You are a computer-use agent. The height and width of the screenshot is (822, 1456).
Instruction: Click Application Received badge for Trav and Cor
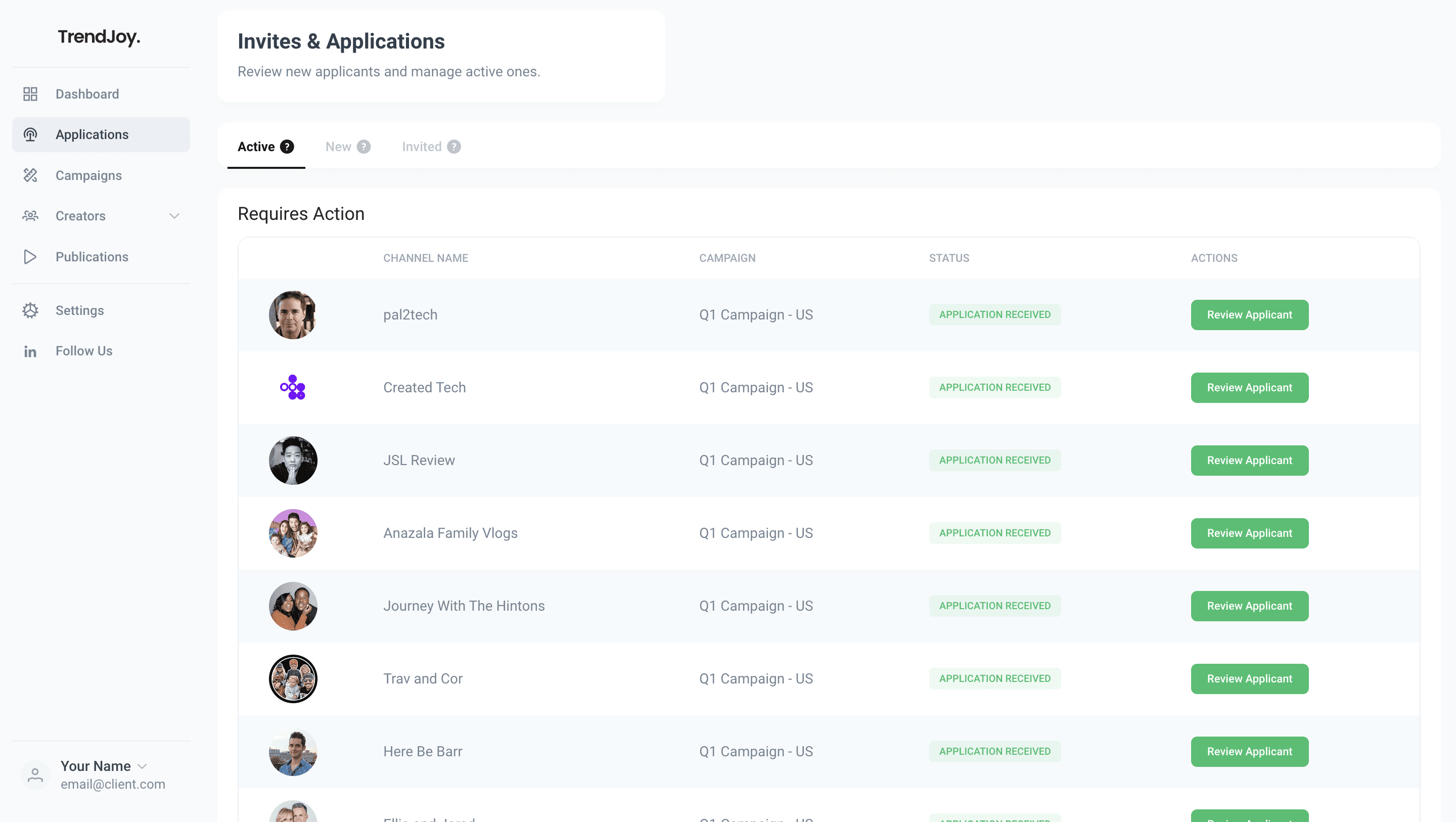(x=995, y=679)
